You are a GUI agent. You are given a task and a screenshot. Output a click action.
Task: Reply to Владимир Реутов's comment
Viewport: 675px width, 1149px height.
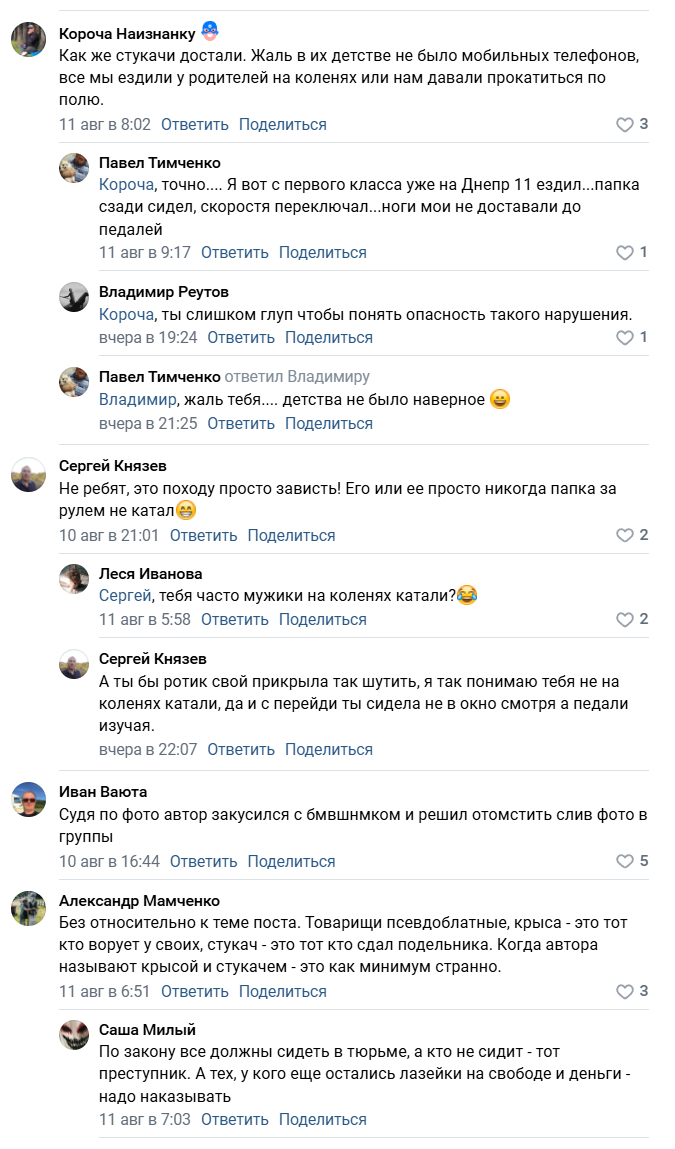[x=241, y=338]
